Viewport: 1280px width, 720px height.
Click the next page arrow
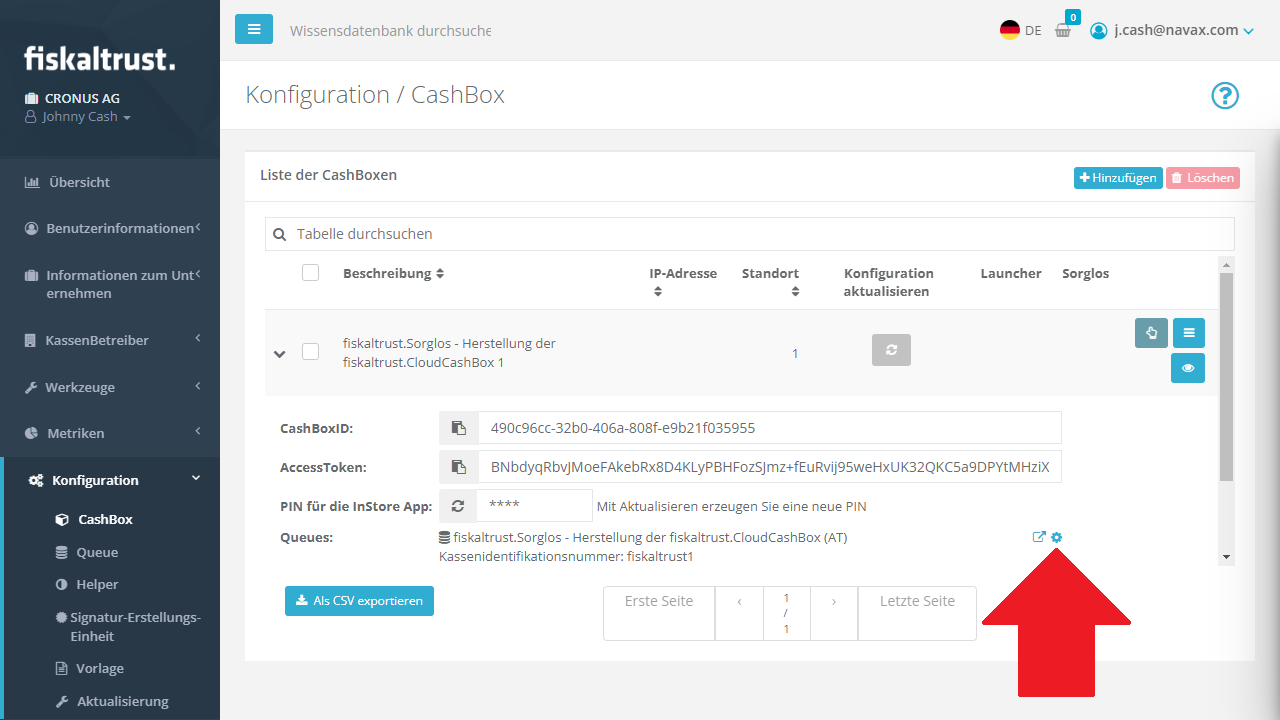[834, 613]
